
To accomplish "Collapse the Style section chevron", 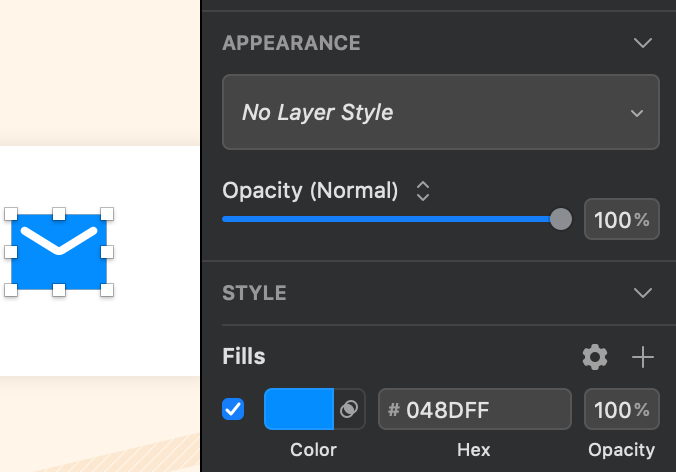I will (643, 293).
